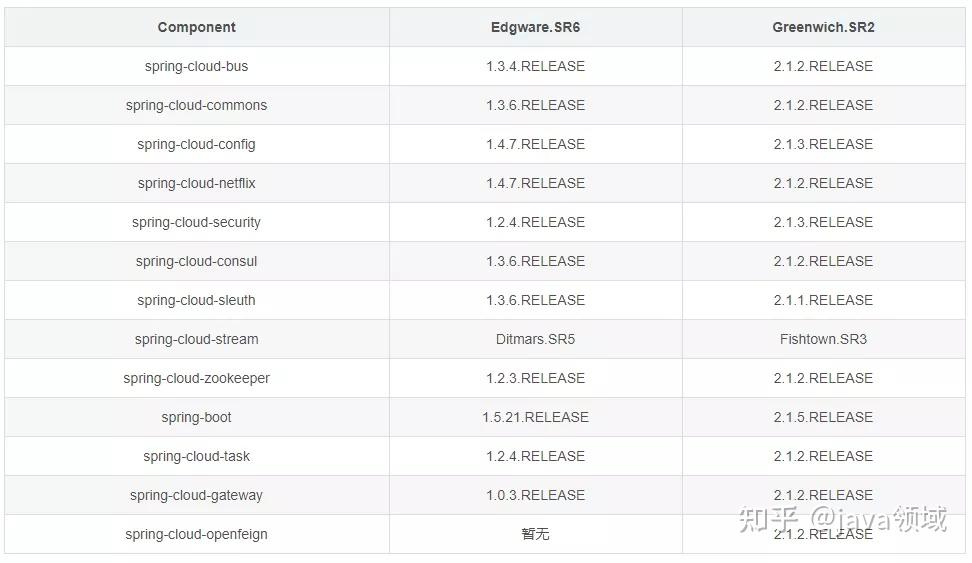This screenshot has height=563, width=972.
Task: Click the Fishtown.SR3 version cell
Action: 823,339
